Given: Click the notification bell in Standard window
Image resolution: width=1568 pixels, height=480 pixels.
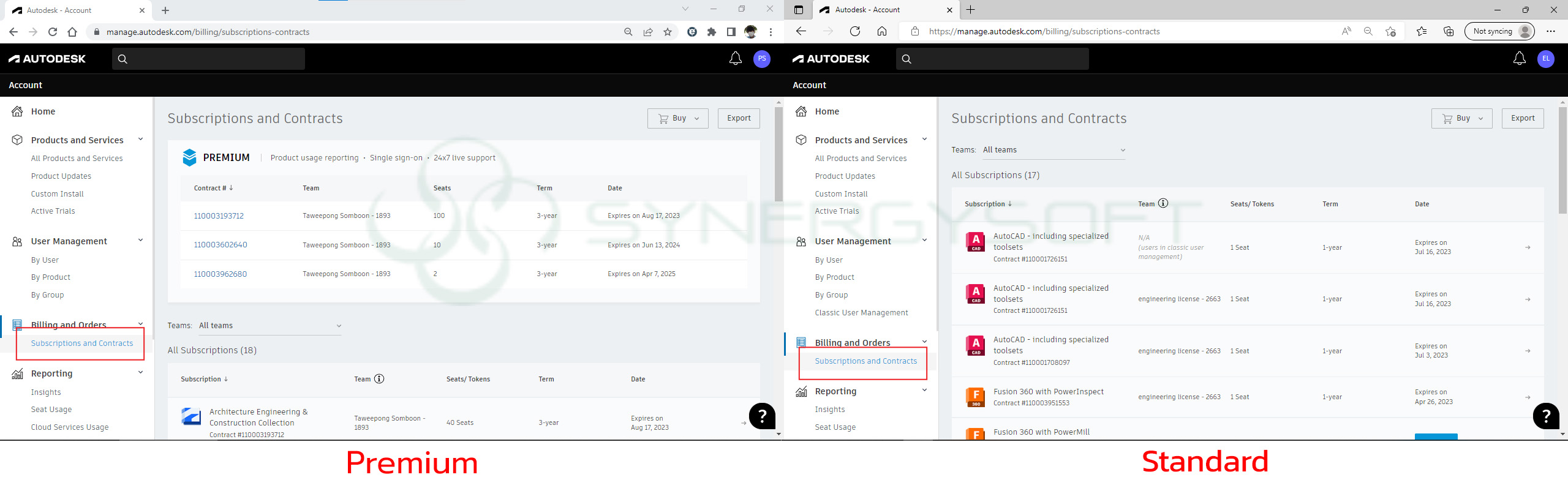Looking at the screenshot, I should pos(1519,59).
